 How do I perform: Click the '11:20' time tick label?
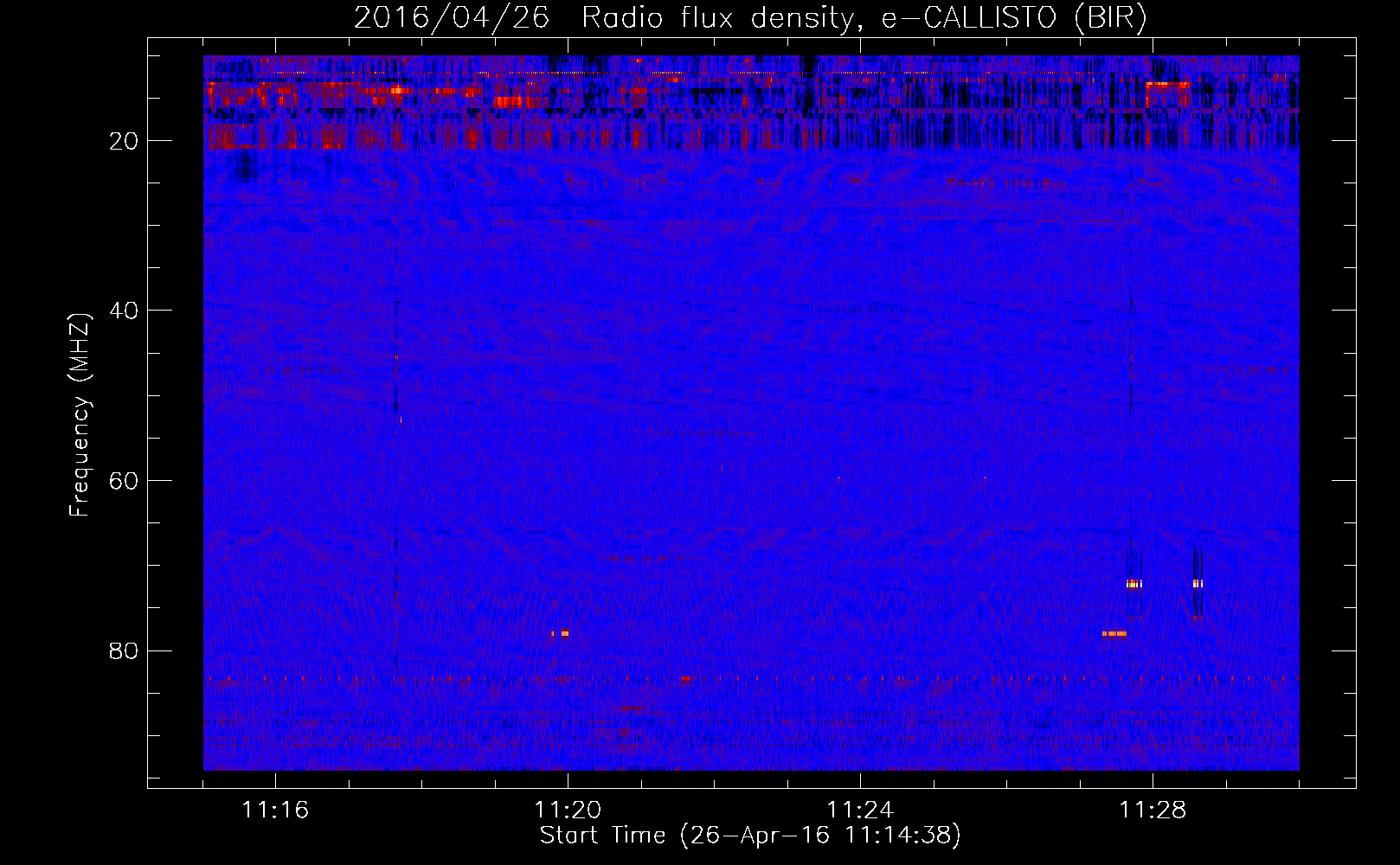coord(568,811)
